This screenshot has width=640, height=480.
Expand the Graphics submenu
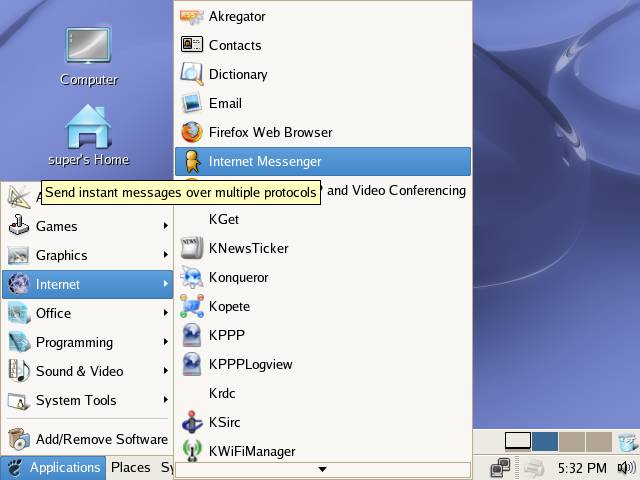pos(86,255)
